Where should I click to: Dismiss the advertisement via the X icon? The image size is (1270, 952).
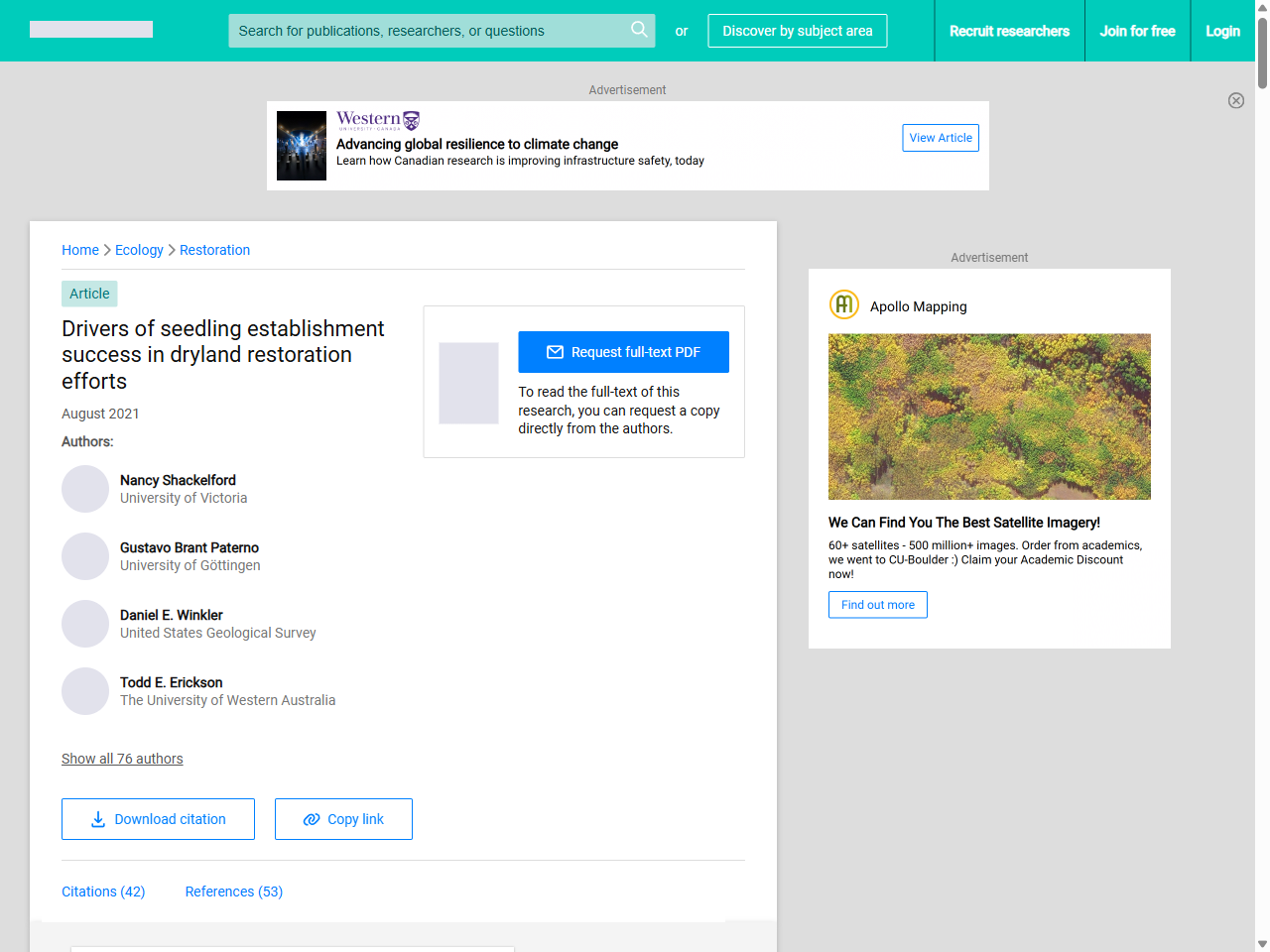pyautogui.click(x=1236, y=100)
